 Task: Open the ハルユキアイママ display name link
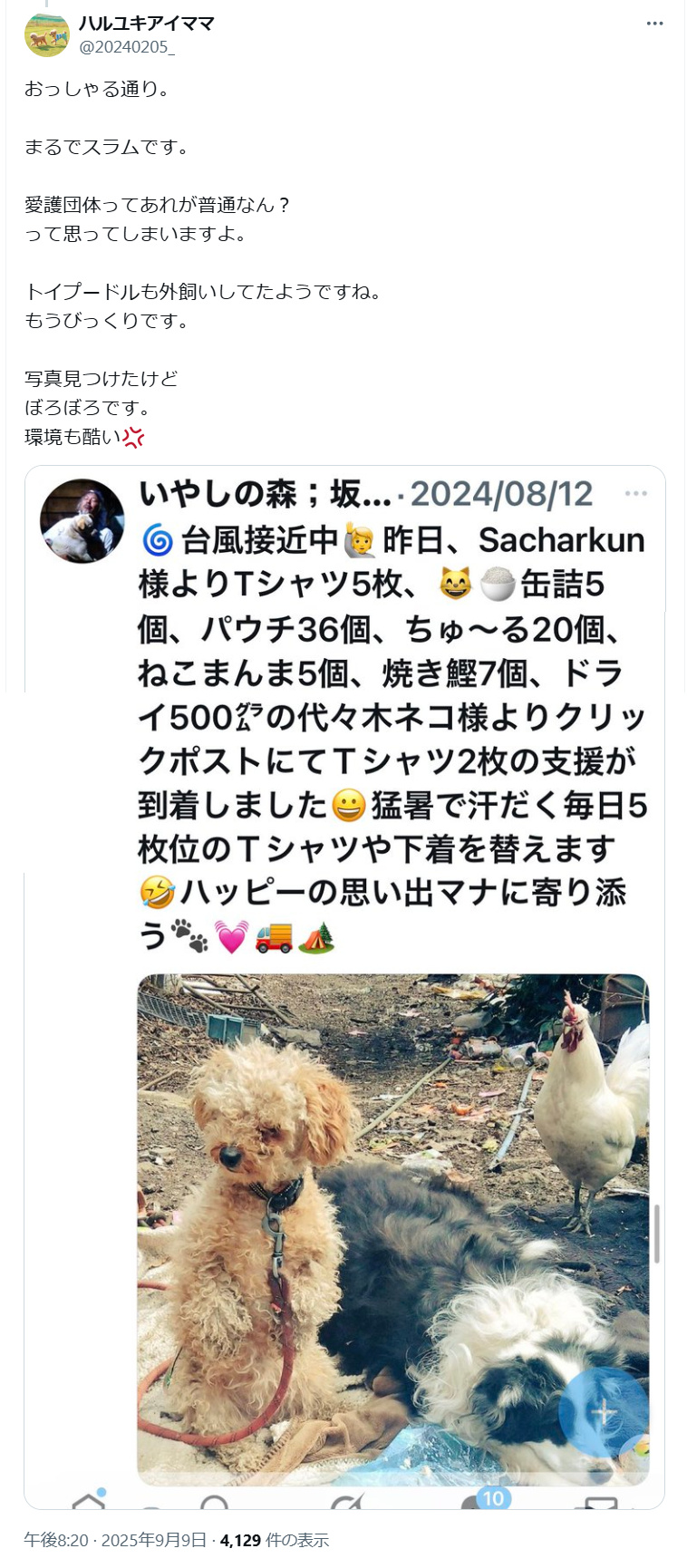(146, 24)
